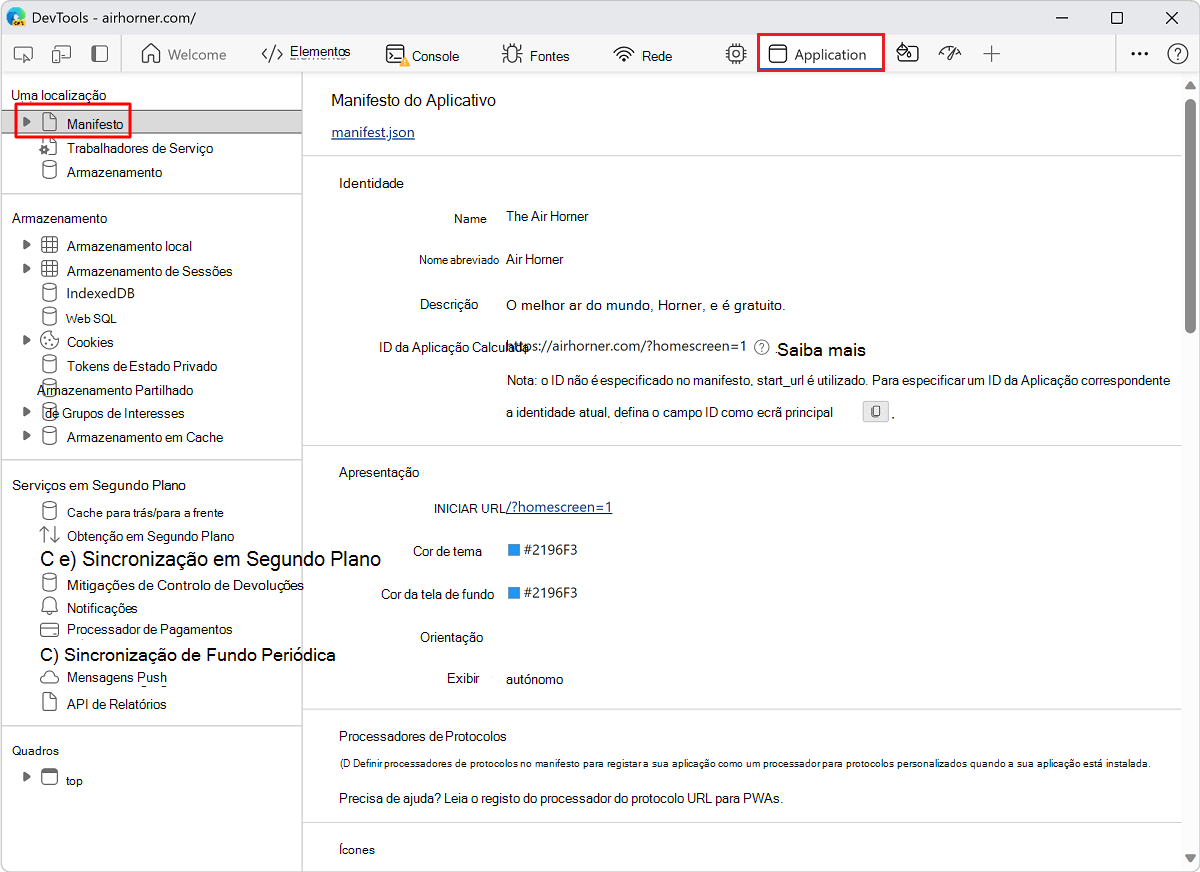
Task: Click the Cor da tela de fundo swatch
Action: [514, 593]
